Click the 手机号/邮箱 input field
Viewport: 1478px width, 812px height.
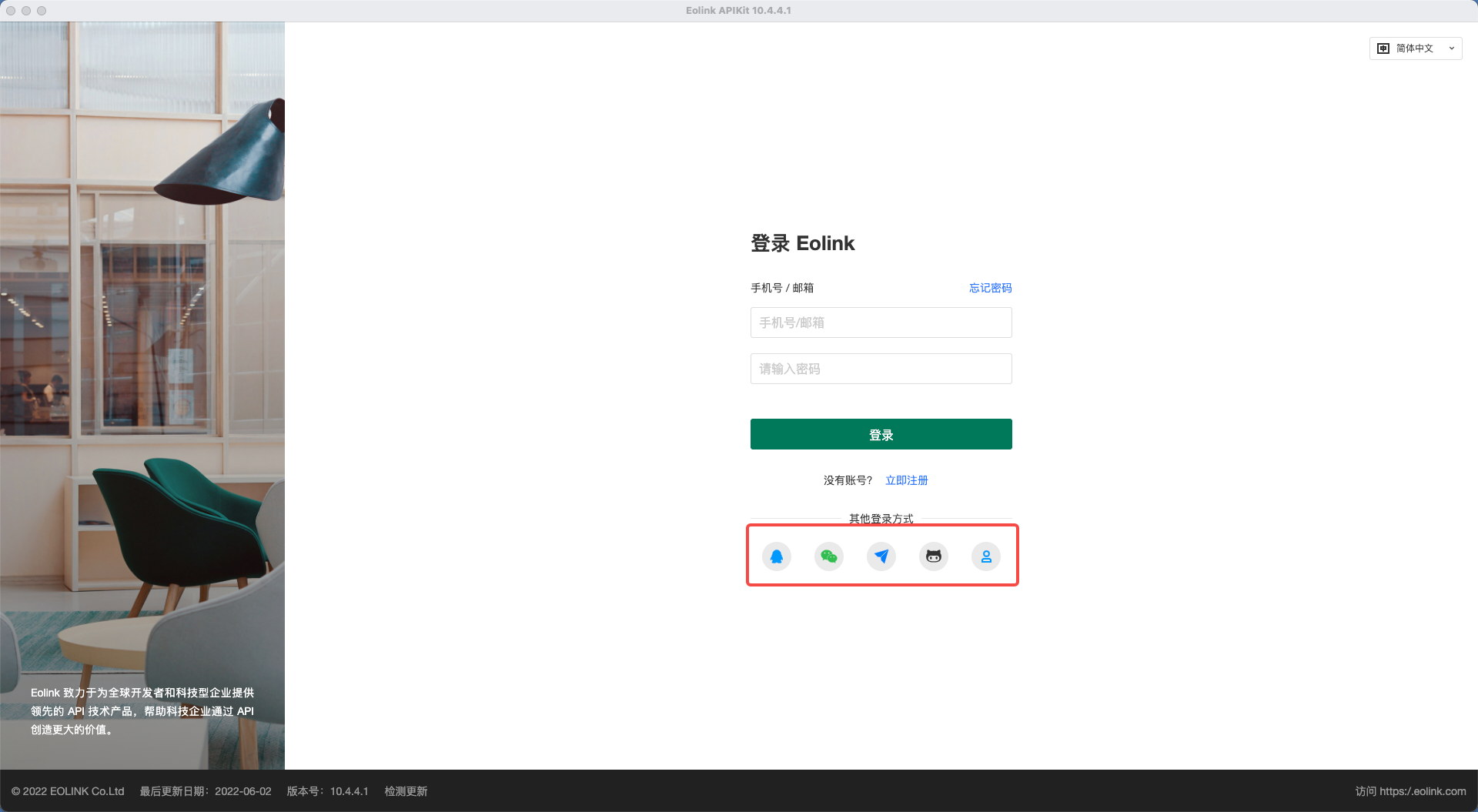tap(881, 322)
